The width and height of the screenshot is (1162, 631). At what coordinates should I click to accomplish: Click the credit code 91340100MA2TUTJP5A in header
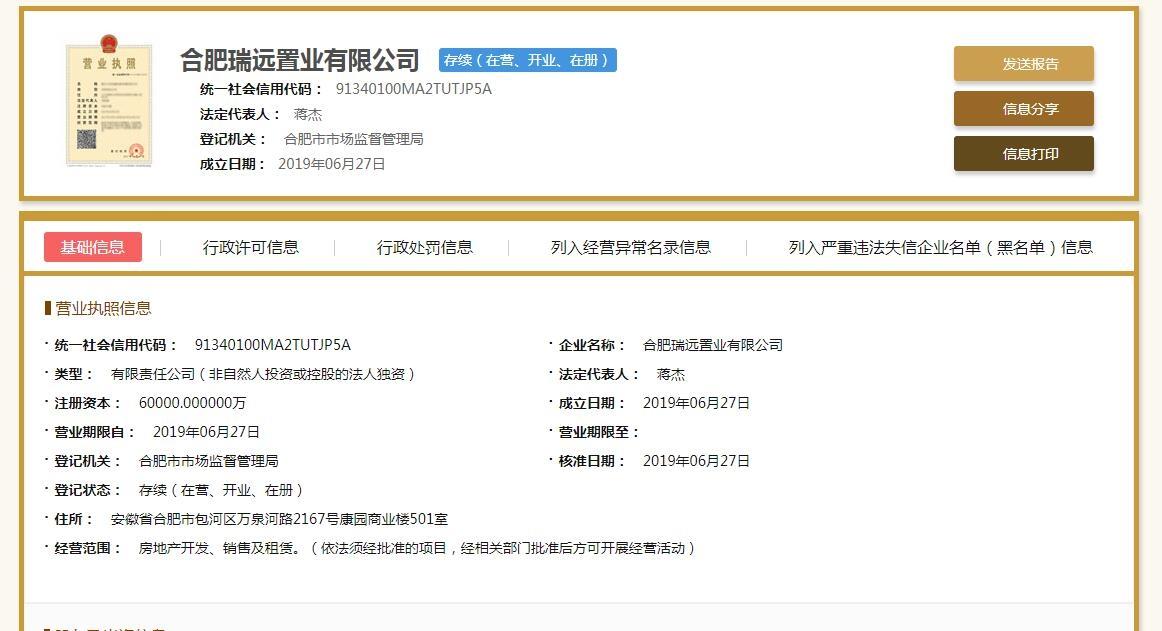tap(414, 89)
